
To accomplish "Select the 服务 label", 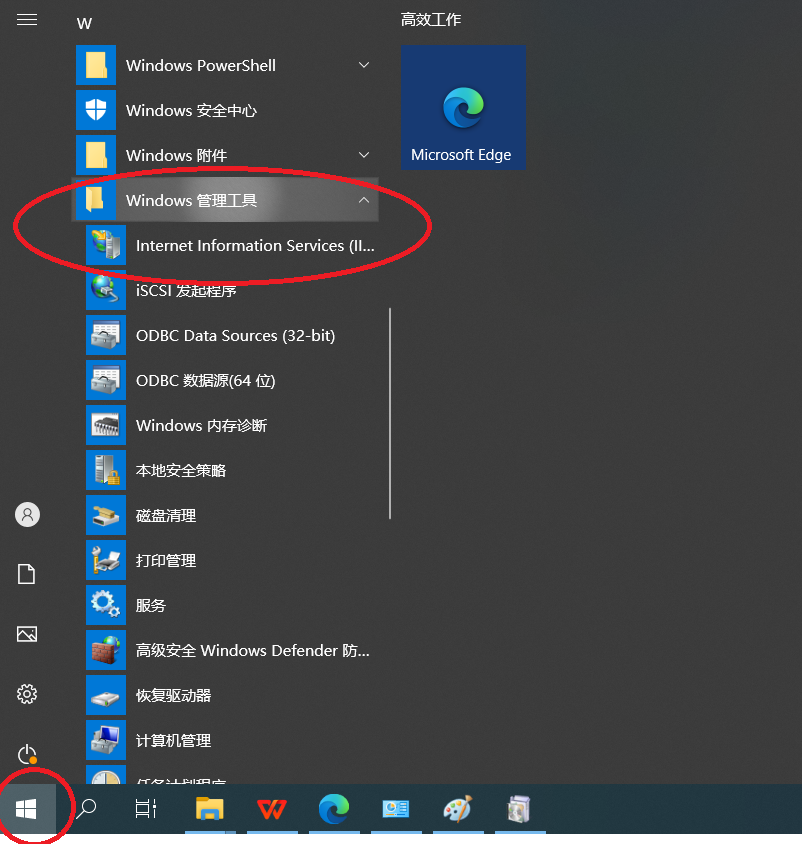I will [x=151, y=606].
